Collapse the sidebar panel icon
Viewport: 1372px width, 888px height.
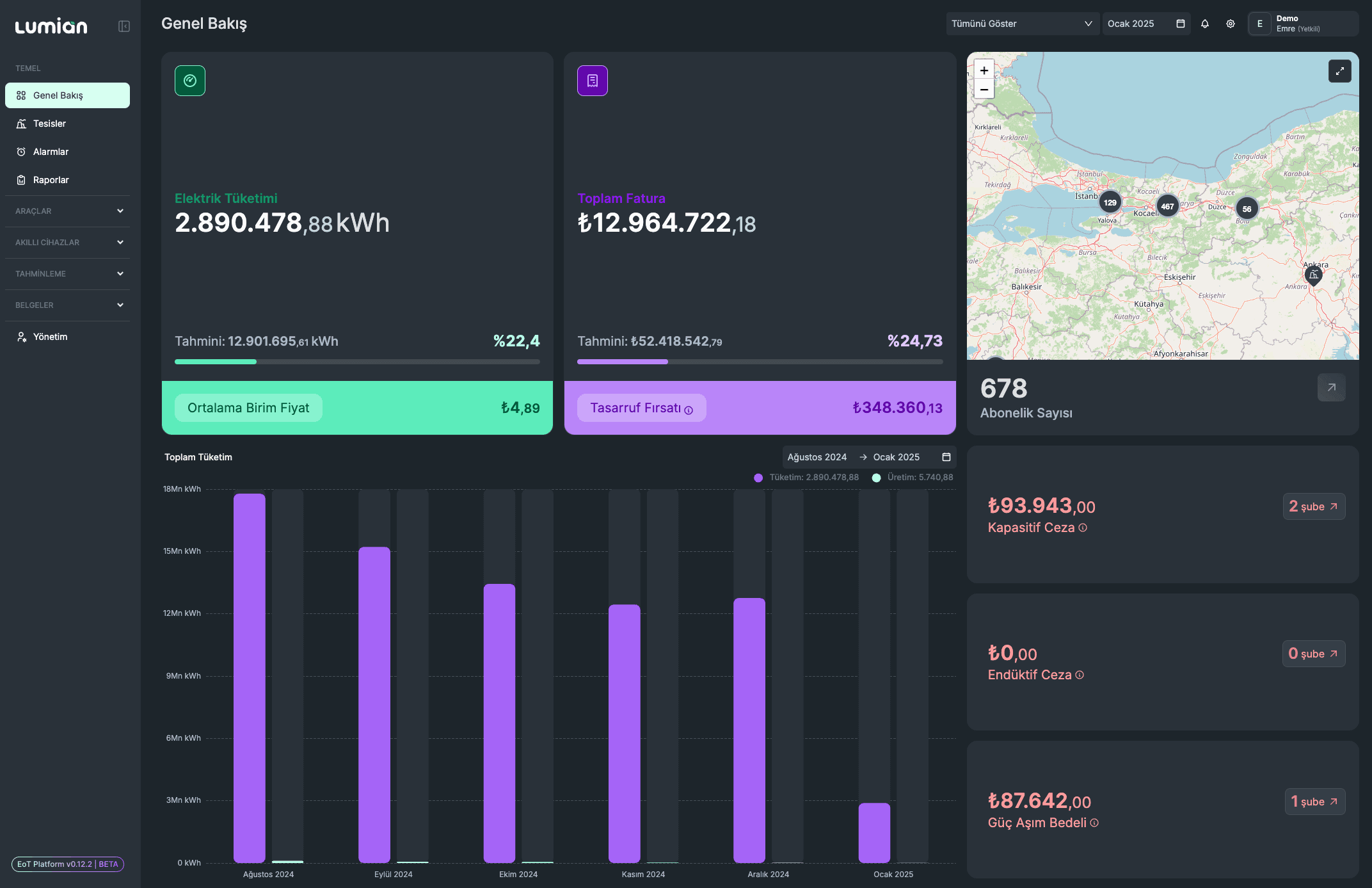(124, 26)
